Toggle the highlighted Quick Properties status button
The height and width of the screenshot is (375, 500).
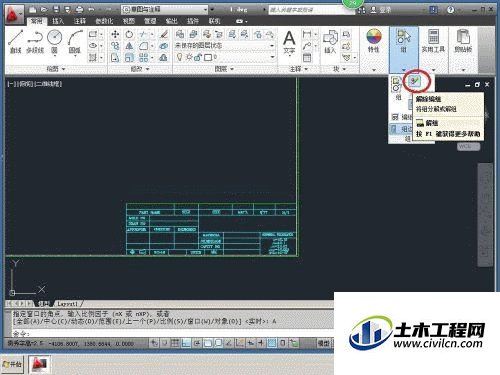[x=272, y=343]
